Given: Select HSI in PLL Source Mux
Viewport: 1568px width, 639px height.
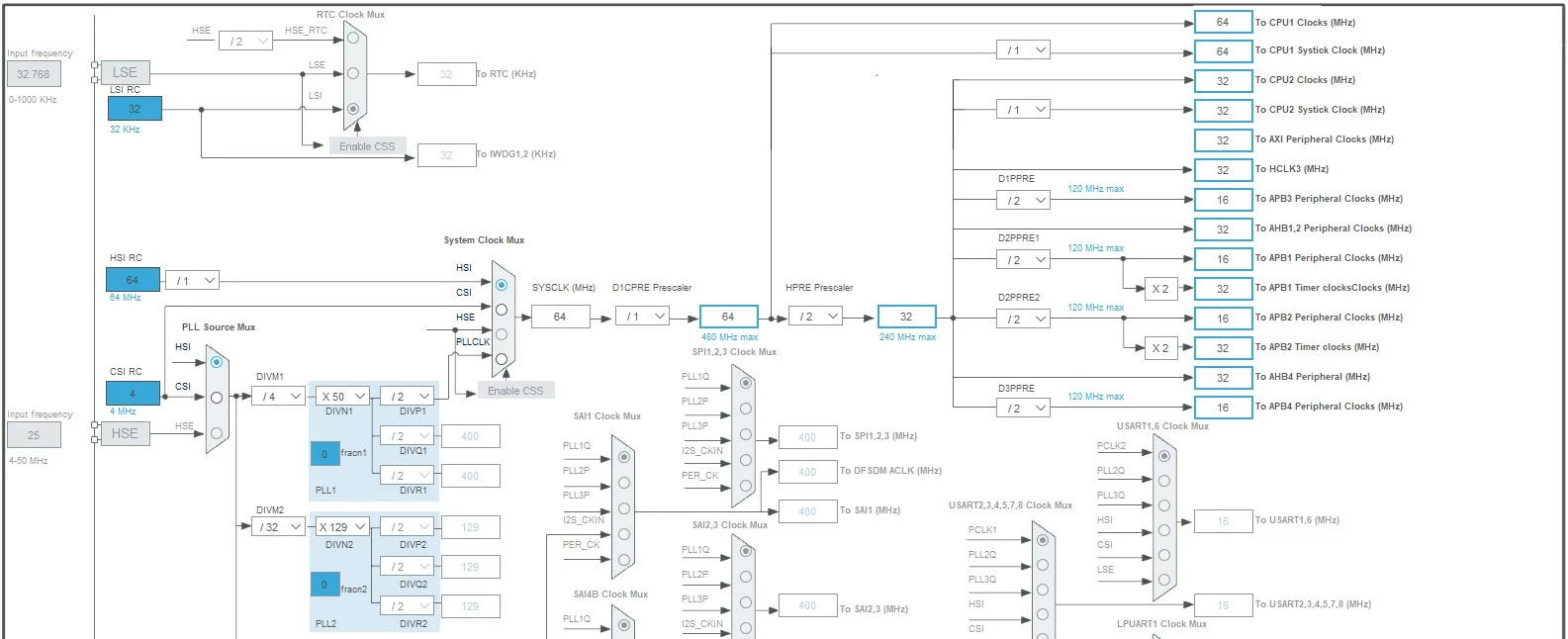Looking at the screenshot, I should tap(217, 362).
